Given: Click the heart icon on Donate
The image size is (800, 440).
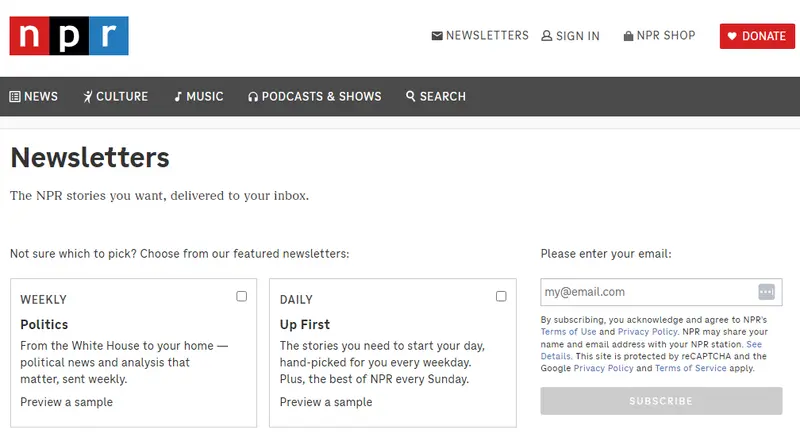Looking at the screenshot, I should [732, 36].
